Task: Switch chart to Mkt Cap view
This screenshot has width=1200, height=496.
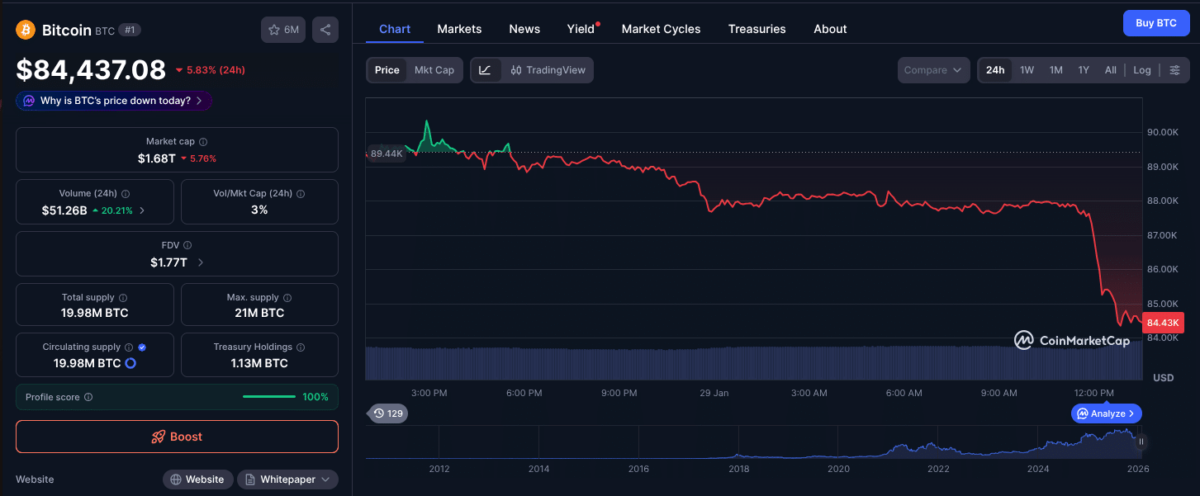Action: pos(434,70)
